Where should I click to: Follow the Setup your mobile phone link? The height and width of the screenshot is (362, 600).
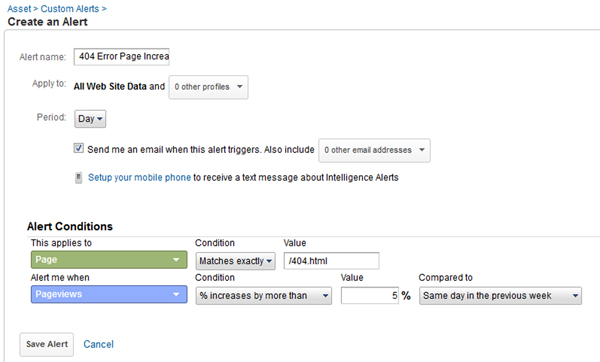[x=139, y=178]
